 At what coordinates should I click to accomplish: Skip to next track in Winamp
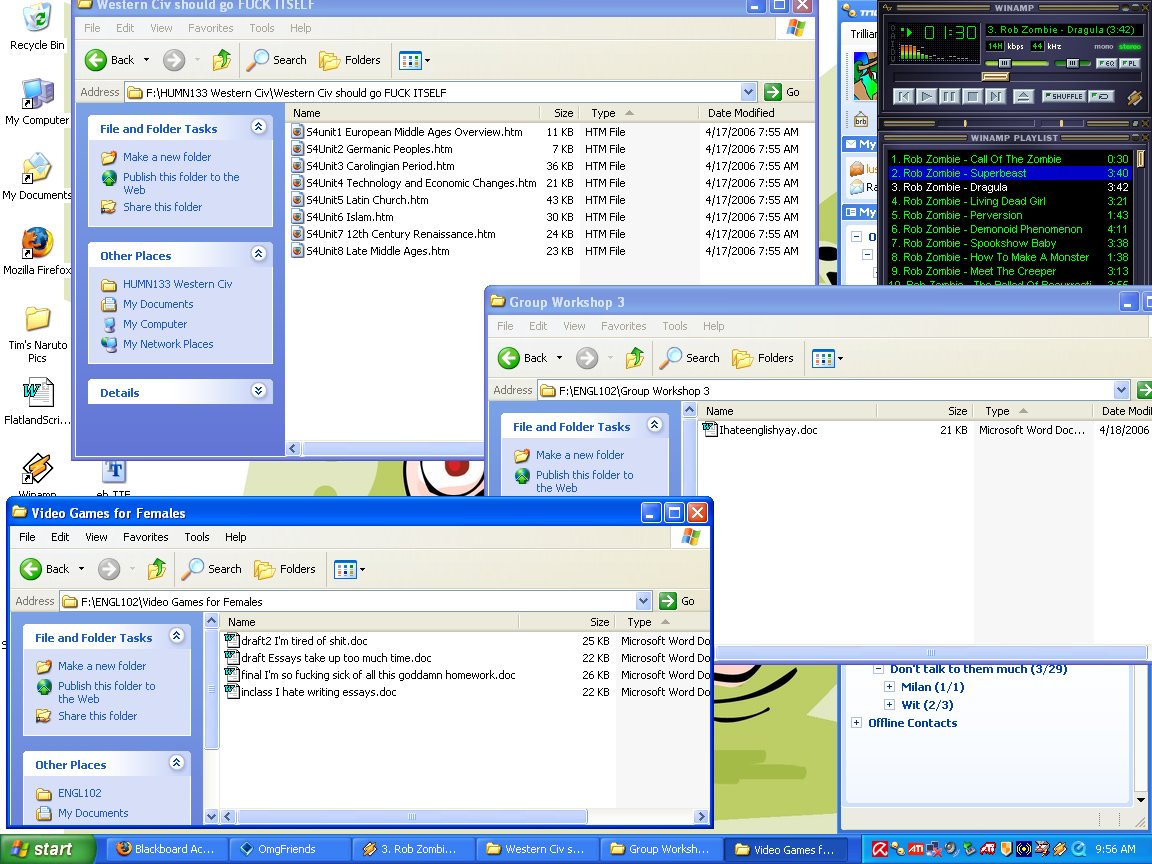(995, 96)
